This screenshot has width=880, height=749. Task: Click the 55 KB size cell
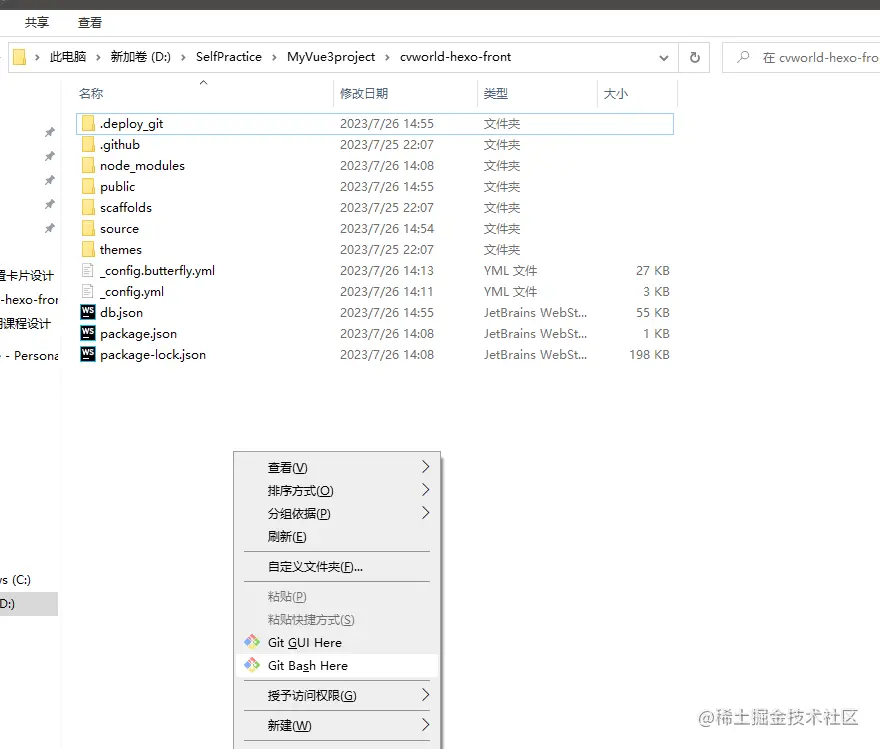point(653,313)
